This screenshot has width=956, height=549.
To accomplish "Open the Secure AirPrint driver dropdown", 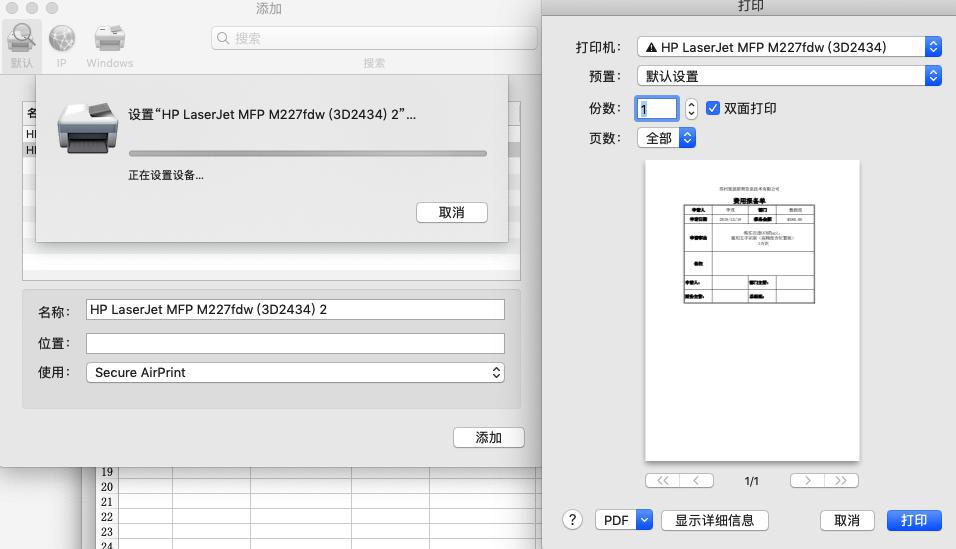I will click(x=295, y=373).
